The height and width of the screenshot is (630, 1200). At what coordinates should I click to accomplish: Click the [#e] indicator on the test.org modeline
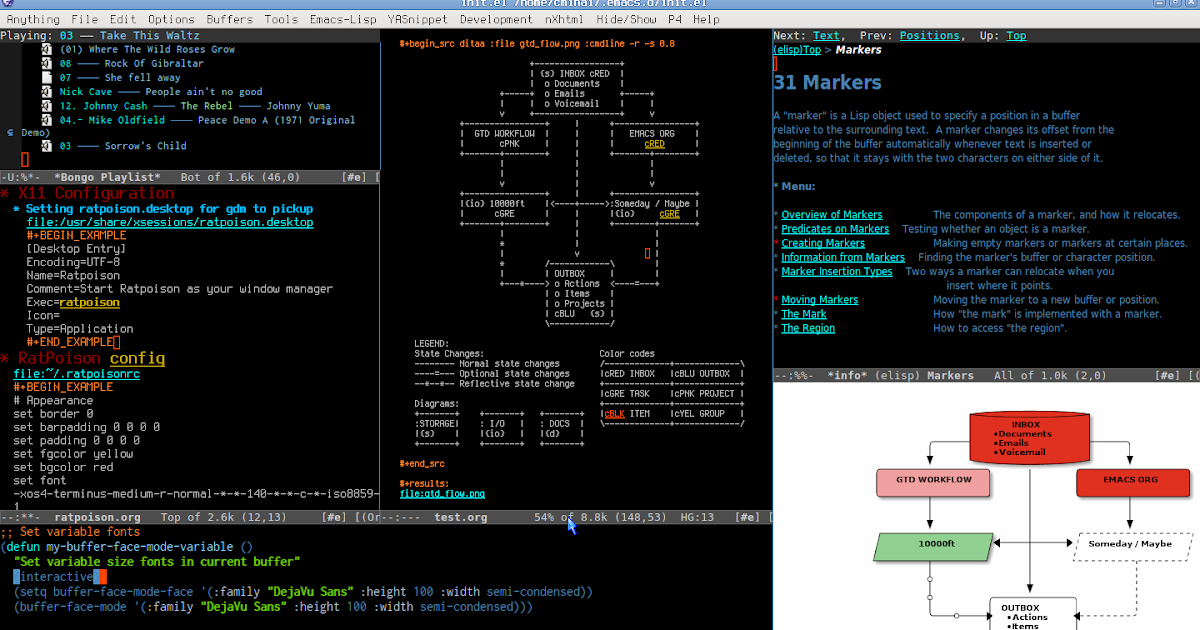[748, 518]
